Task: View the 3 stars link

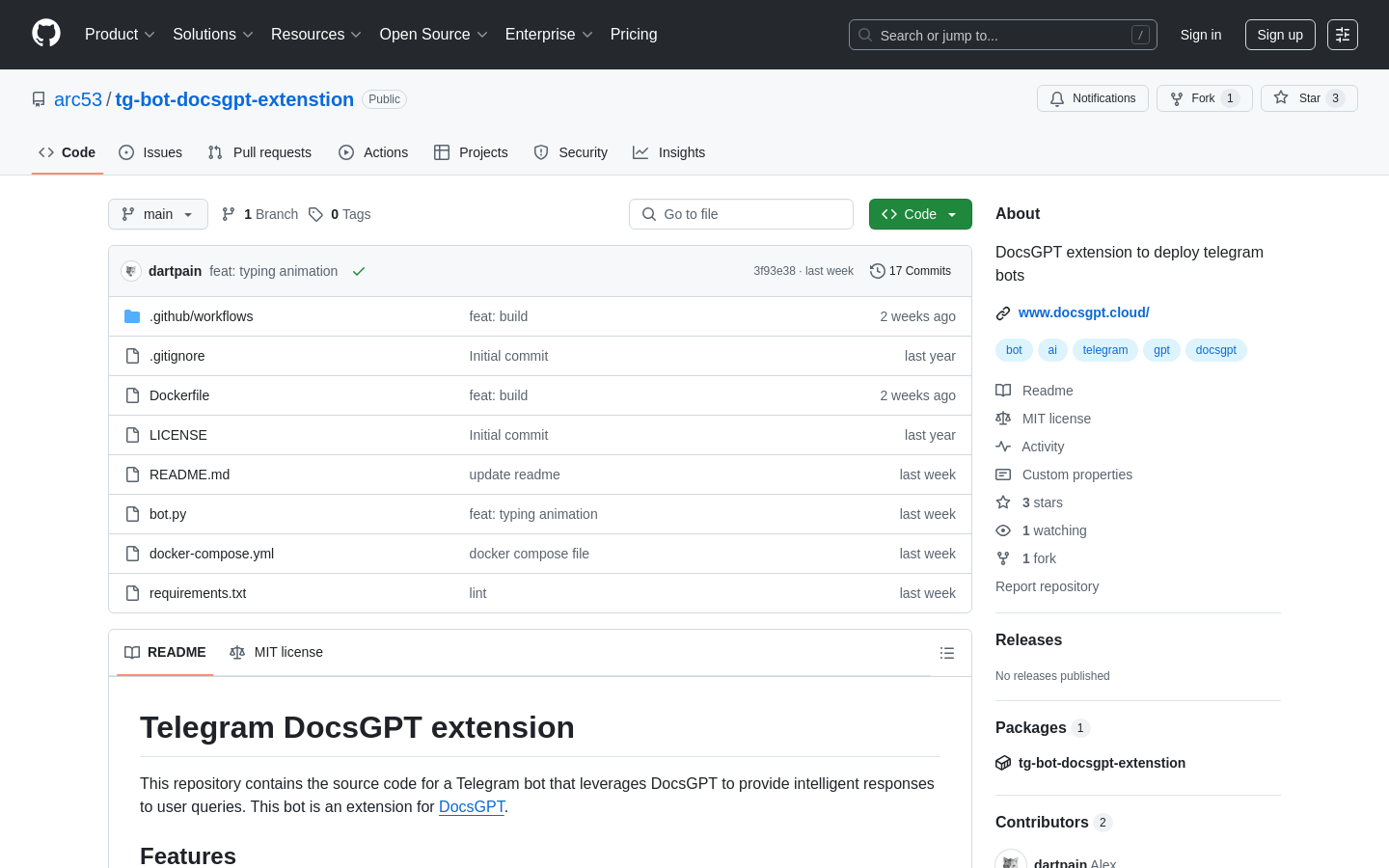Action: [x=1029, y=502]
